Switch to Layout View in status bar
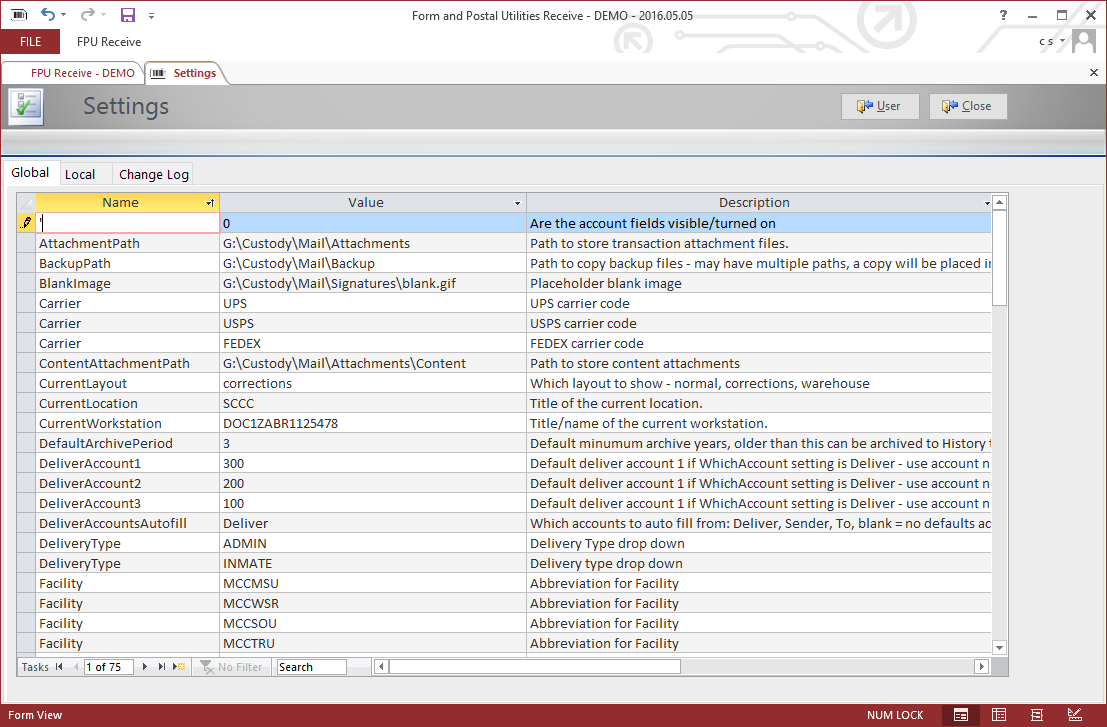The width and height of the screenshot is (1107, 727). point(1037,715)
